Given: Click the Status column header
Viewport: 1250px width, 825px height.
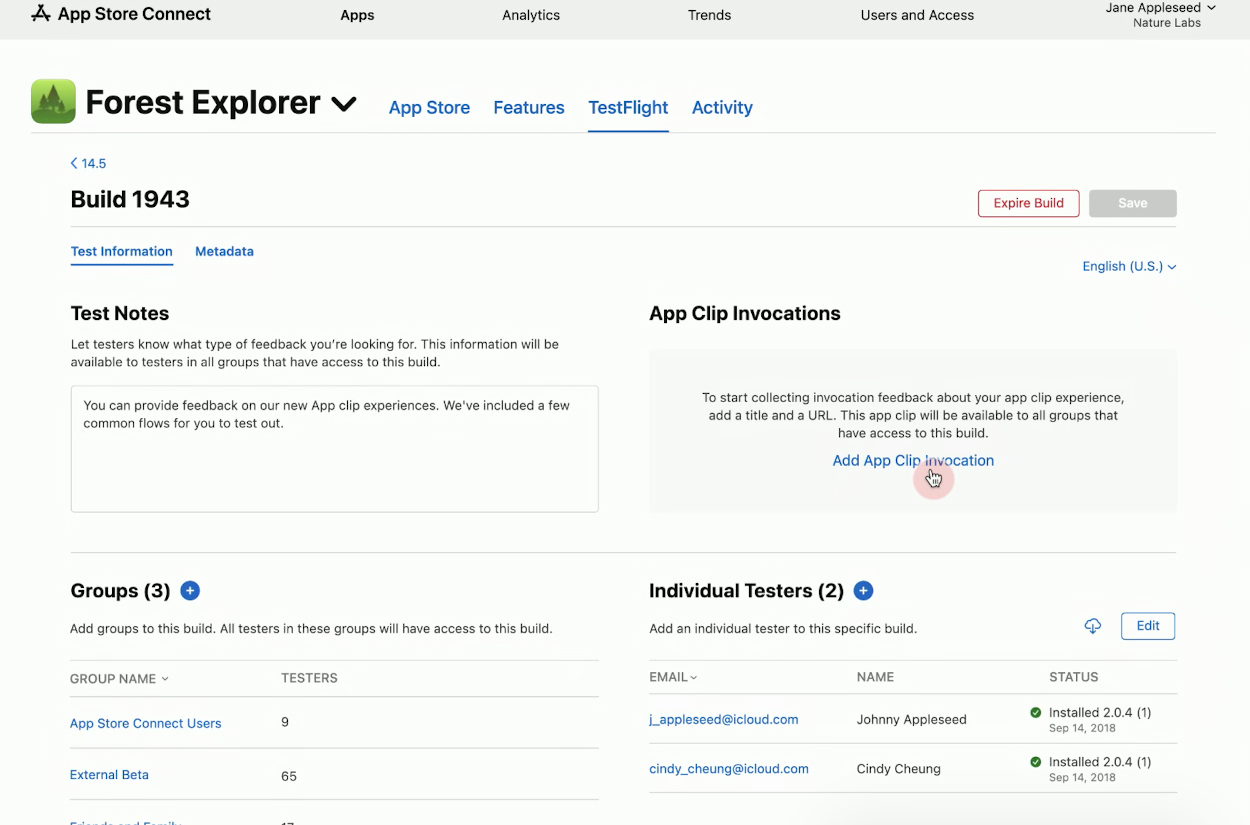Looking at the screenshot, I should click(1074, 677).
